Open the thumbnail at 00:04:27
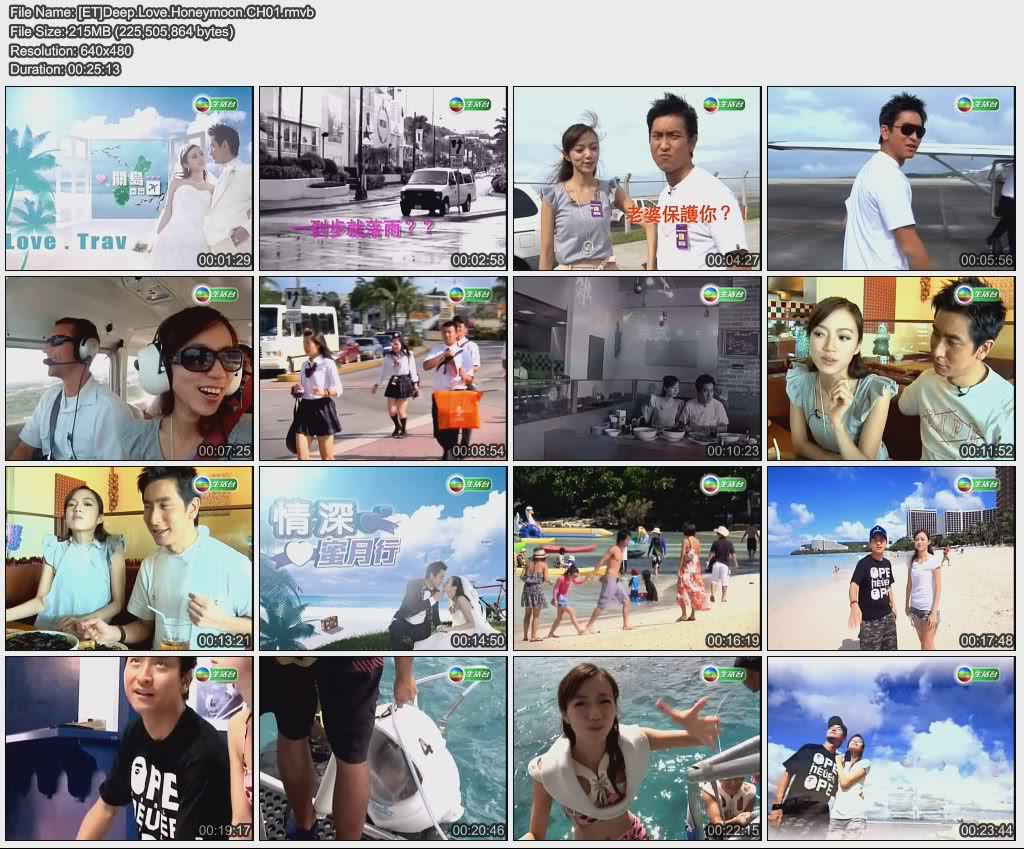The image size is (1024, 849). click(637, 178)
